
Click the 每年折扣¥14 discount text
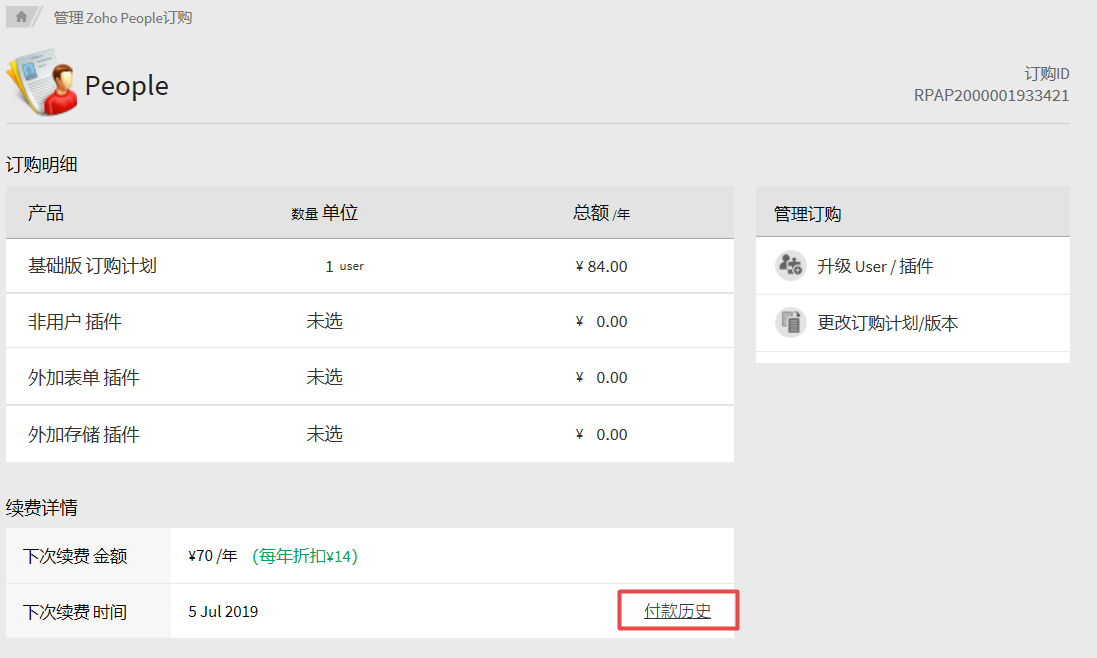point(304,556)
